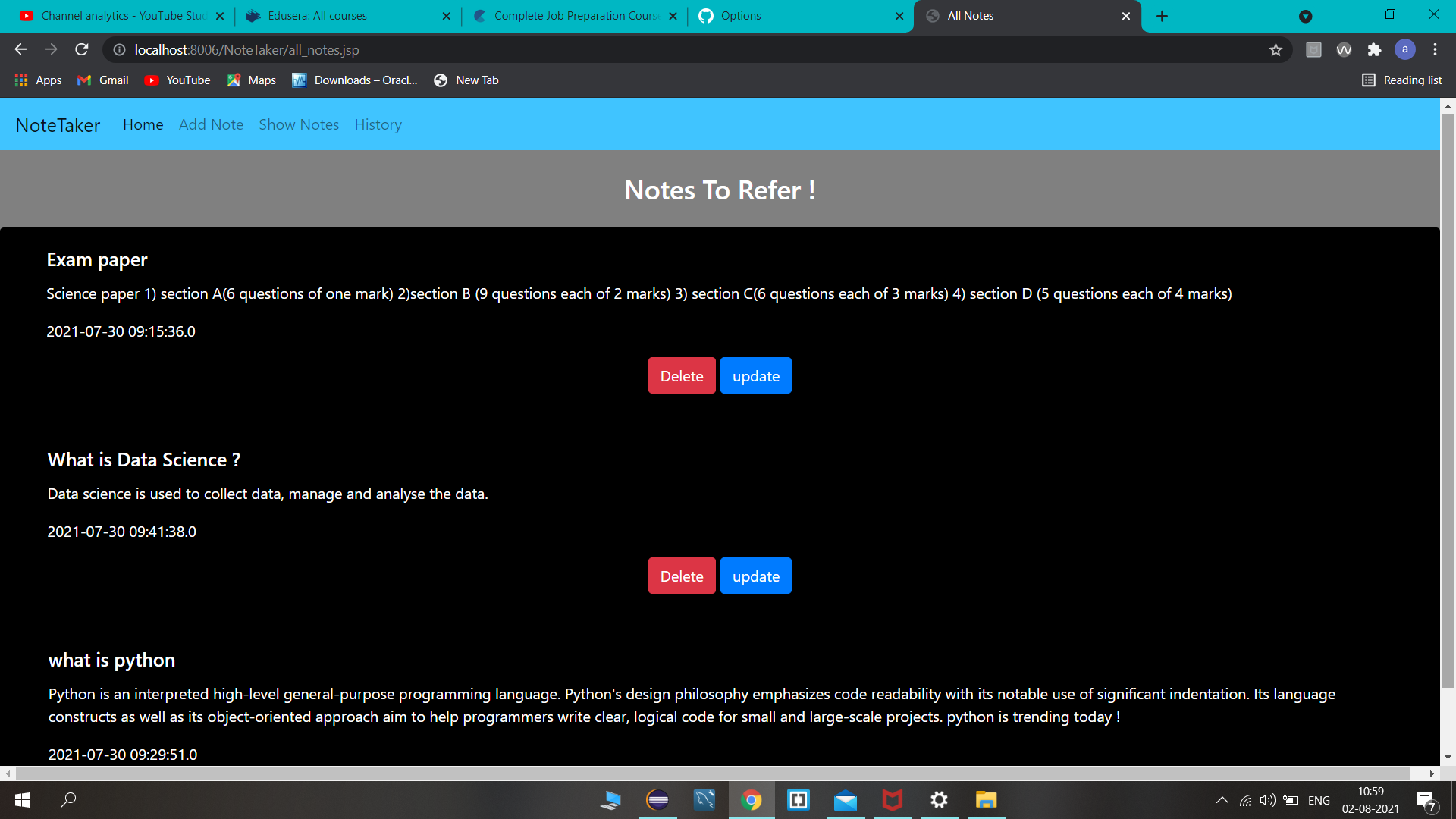Open the Mail app from the taskbar
This screenshot has width=1456, height=819.
click(x=845, y=800)
